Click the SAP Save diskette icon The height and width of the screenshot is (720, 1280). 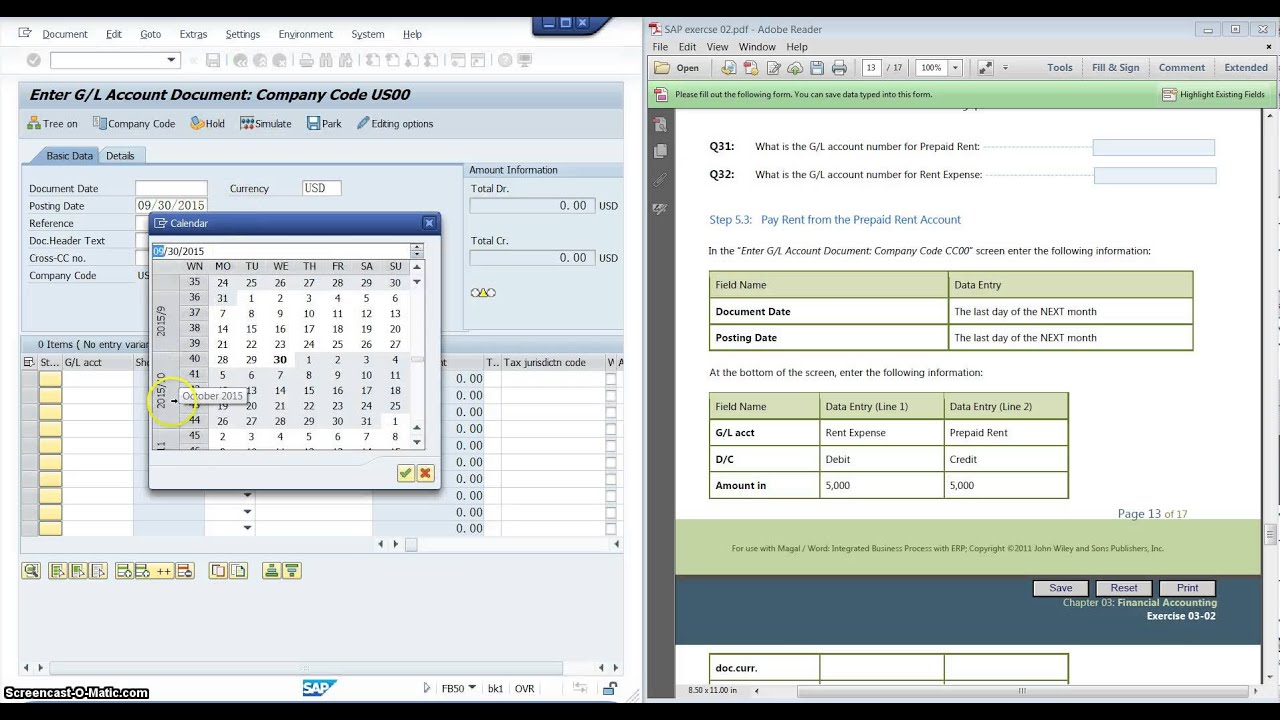pos(213,61)
